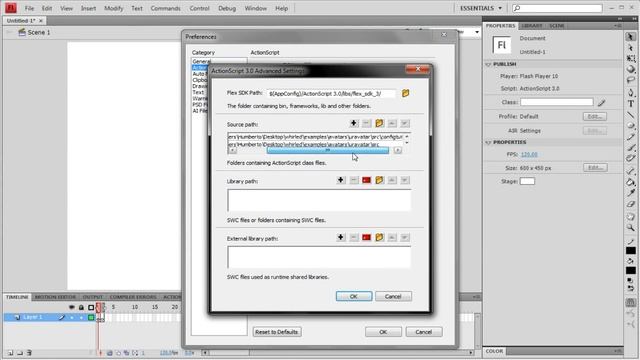Click Edit button next to Profile
Image resolution: width=640 pixels, height=360 pixels.
click(595, 116)
